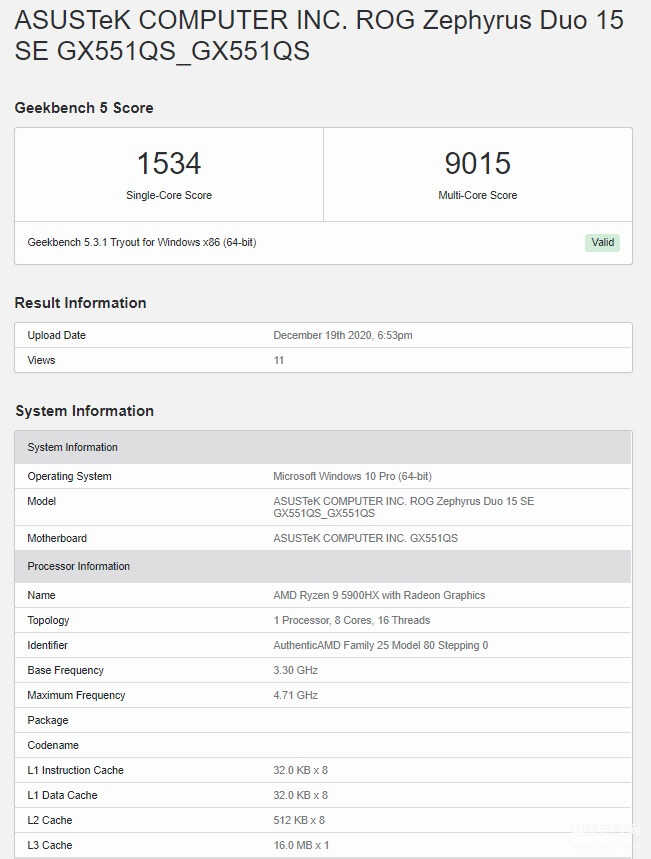
Task: Click the Motherboard value GX551QS
Action: point(366,538)
